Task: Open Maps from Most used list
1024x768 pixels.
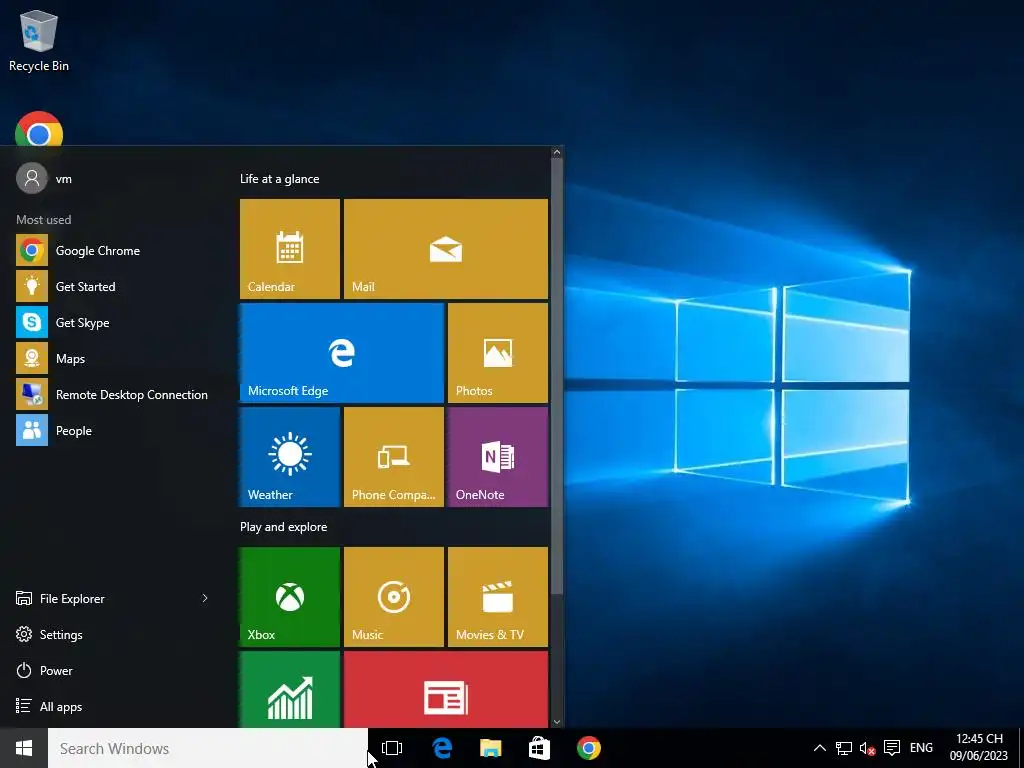Action: [x=112, y=359]
